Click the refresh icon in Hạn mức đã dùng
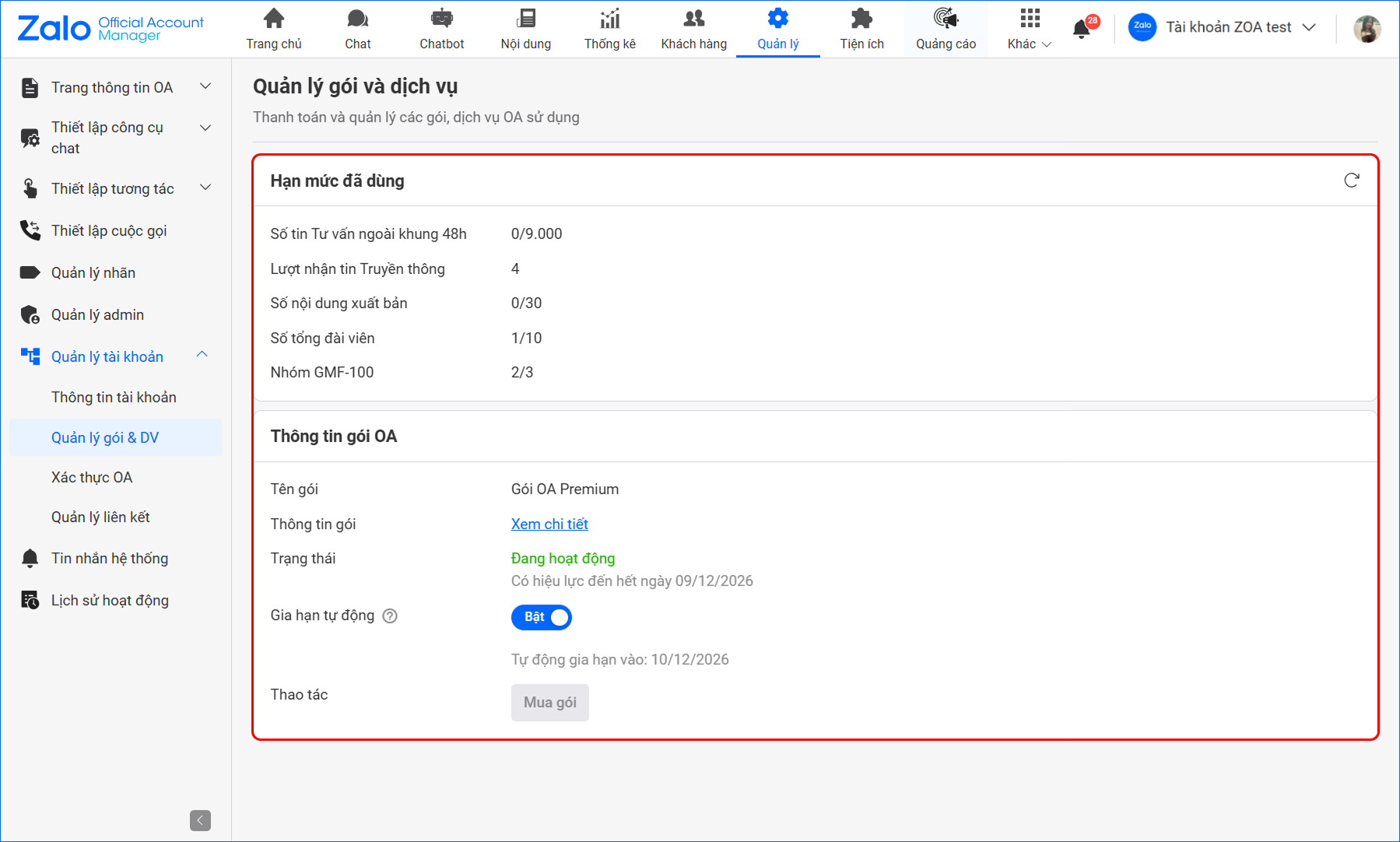Image resolution: width=1400 pixels, height=842 pixels. click(1351, 181)
